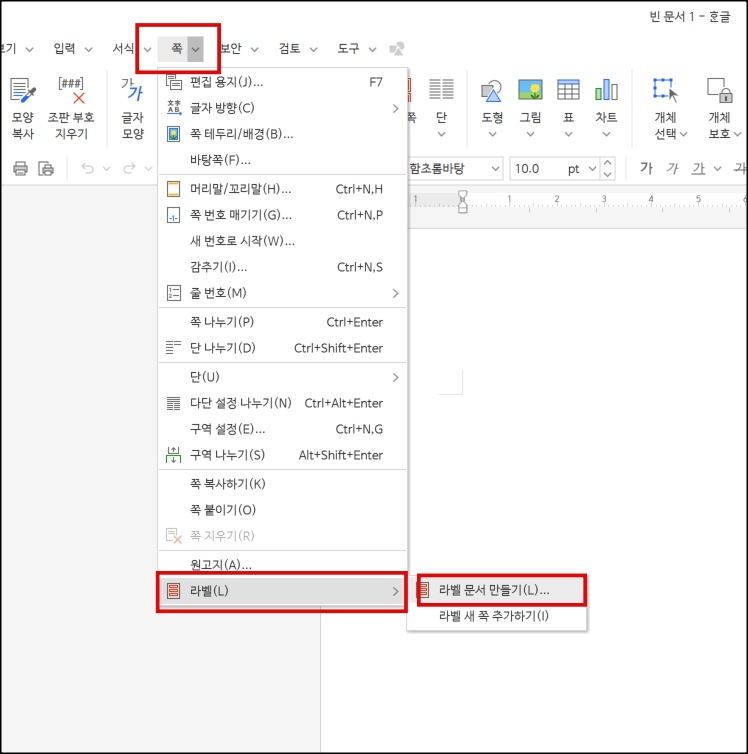Select 쪽 테두리/배경(B) menu item
The width and height of the screenshot is (748, 754).
coord(283,134)
